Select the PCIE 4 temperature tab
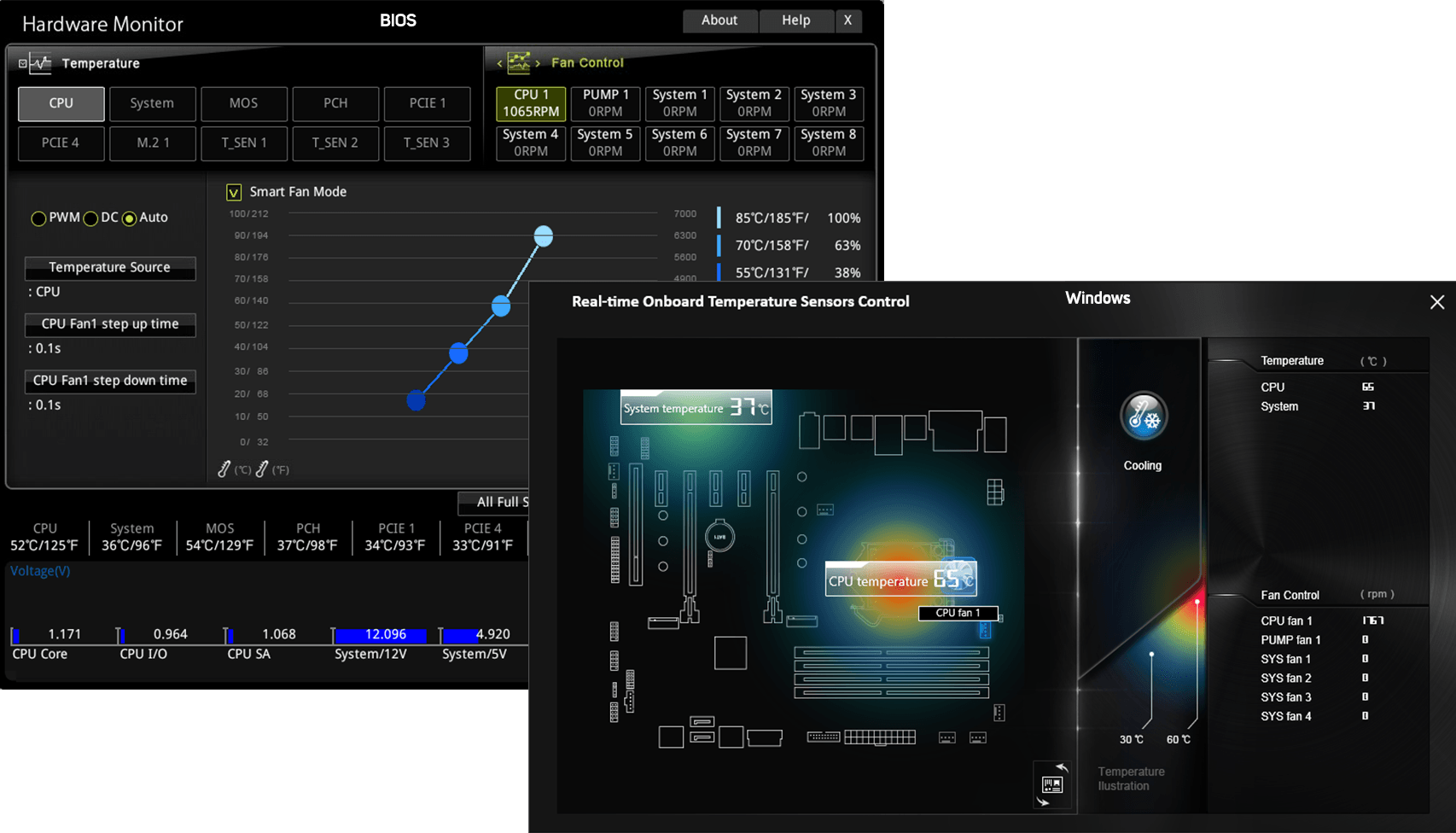Viewport: 1456px width, 833px height. (61, 143)
